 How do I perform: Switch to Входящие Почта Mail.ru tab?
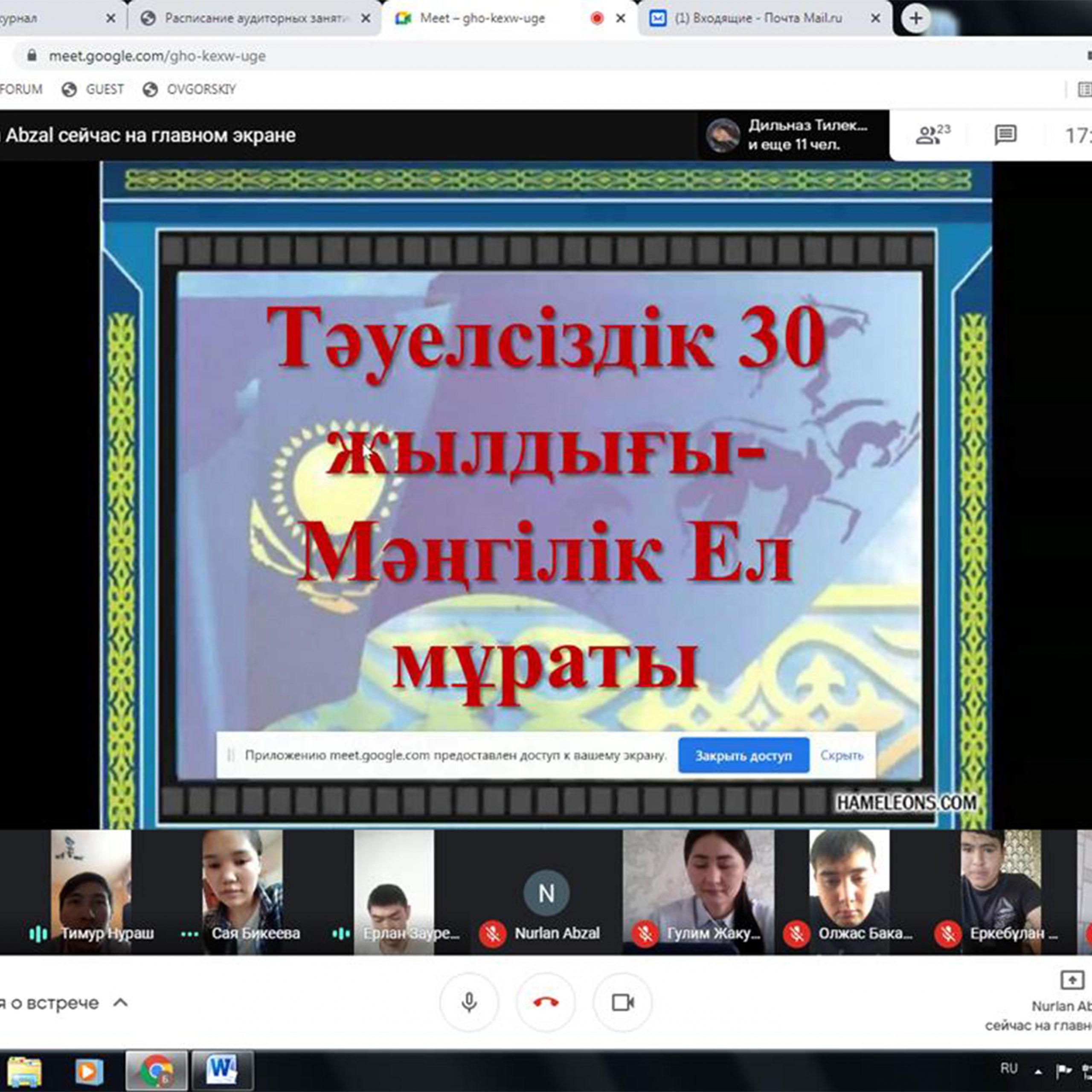(x=758, y=18)
